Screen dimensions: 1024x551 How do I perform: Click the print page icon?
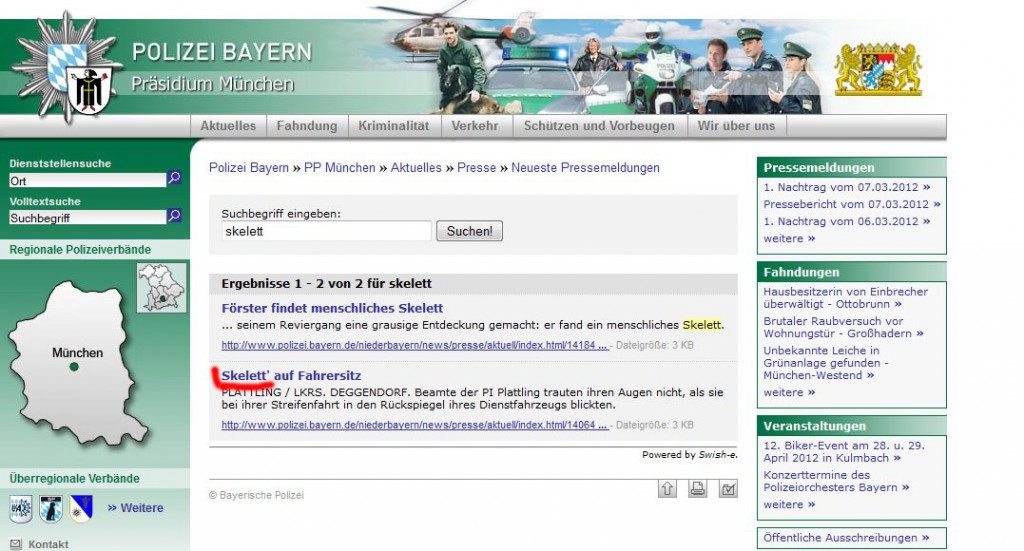pos(698,488)
